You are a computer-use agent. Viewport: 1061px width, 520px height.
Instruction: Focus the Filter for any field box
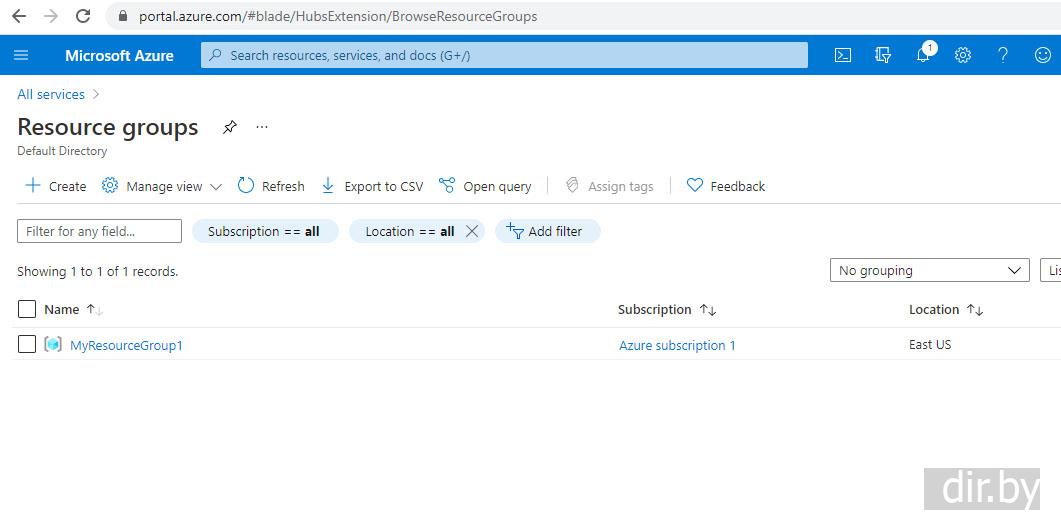[x=99, y=231]
